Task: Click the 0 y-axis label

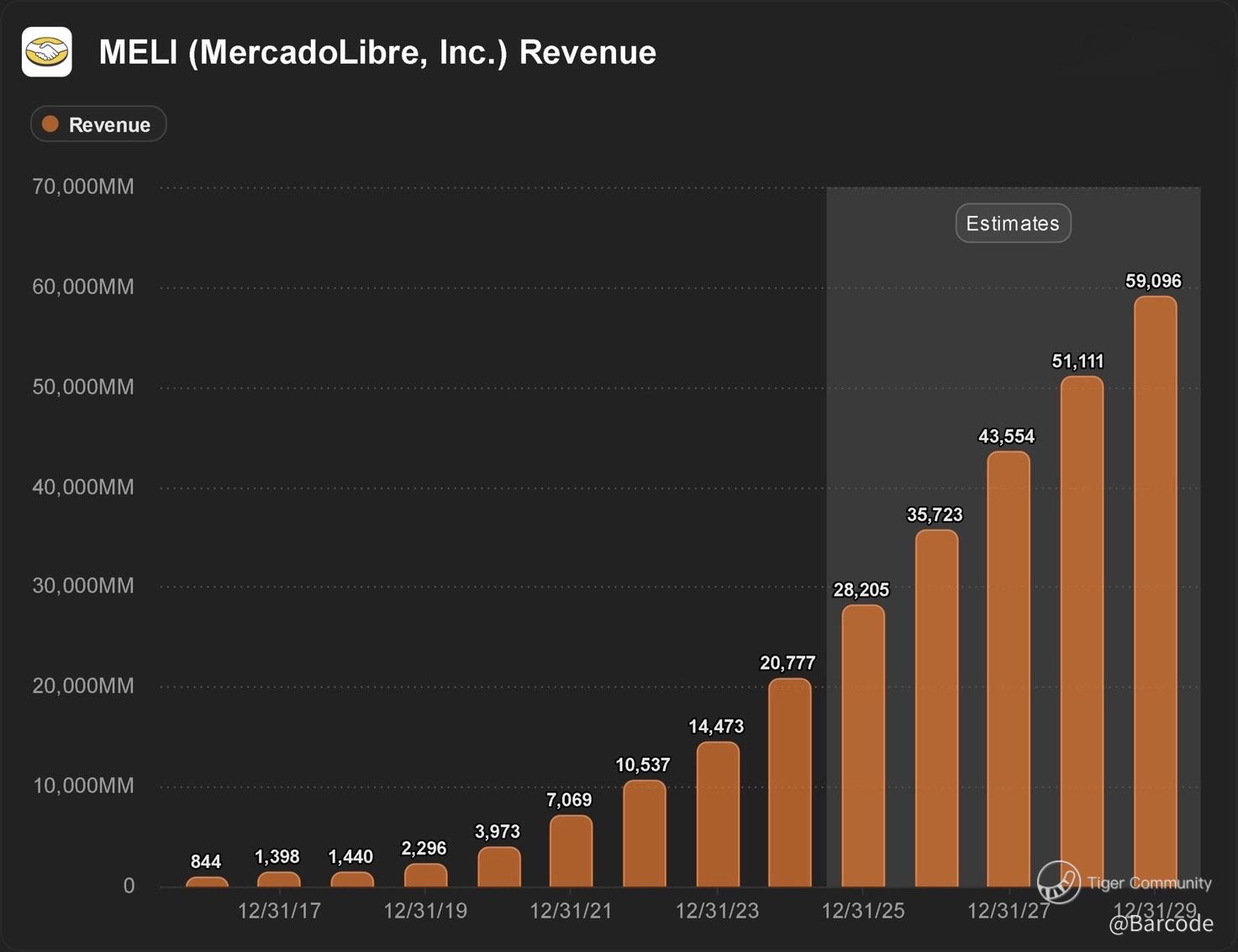Action: [129, 886]
